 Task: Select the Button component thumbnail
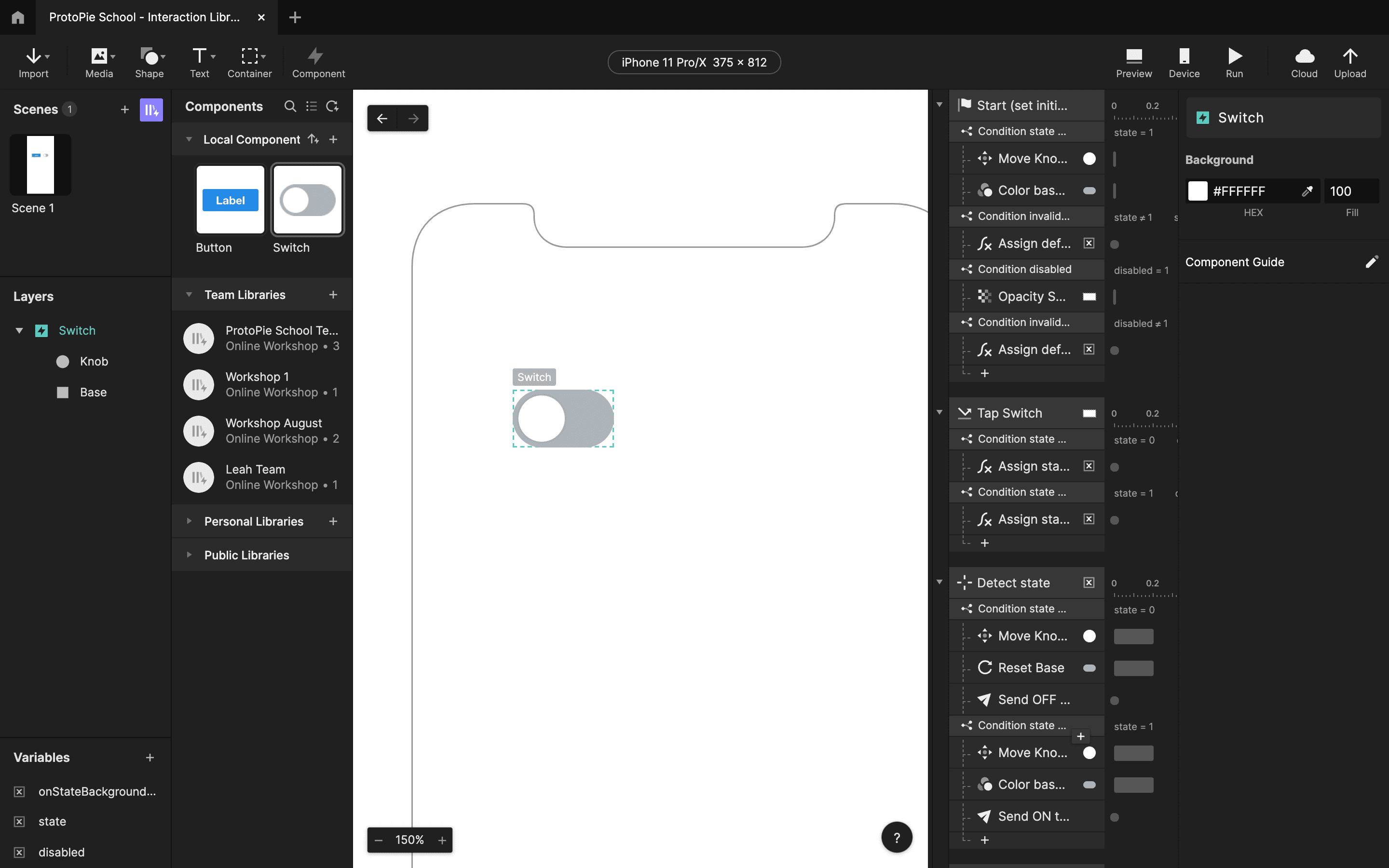pyautogui.click(x=230, y=200)
